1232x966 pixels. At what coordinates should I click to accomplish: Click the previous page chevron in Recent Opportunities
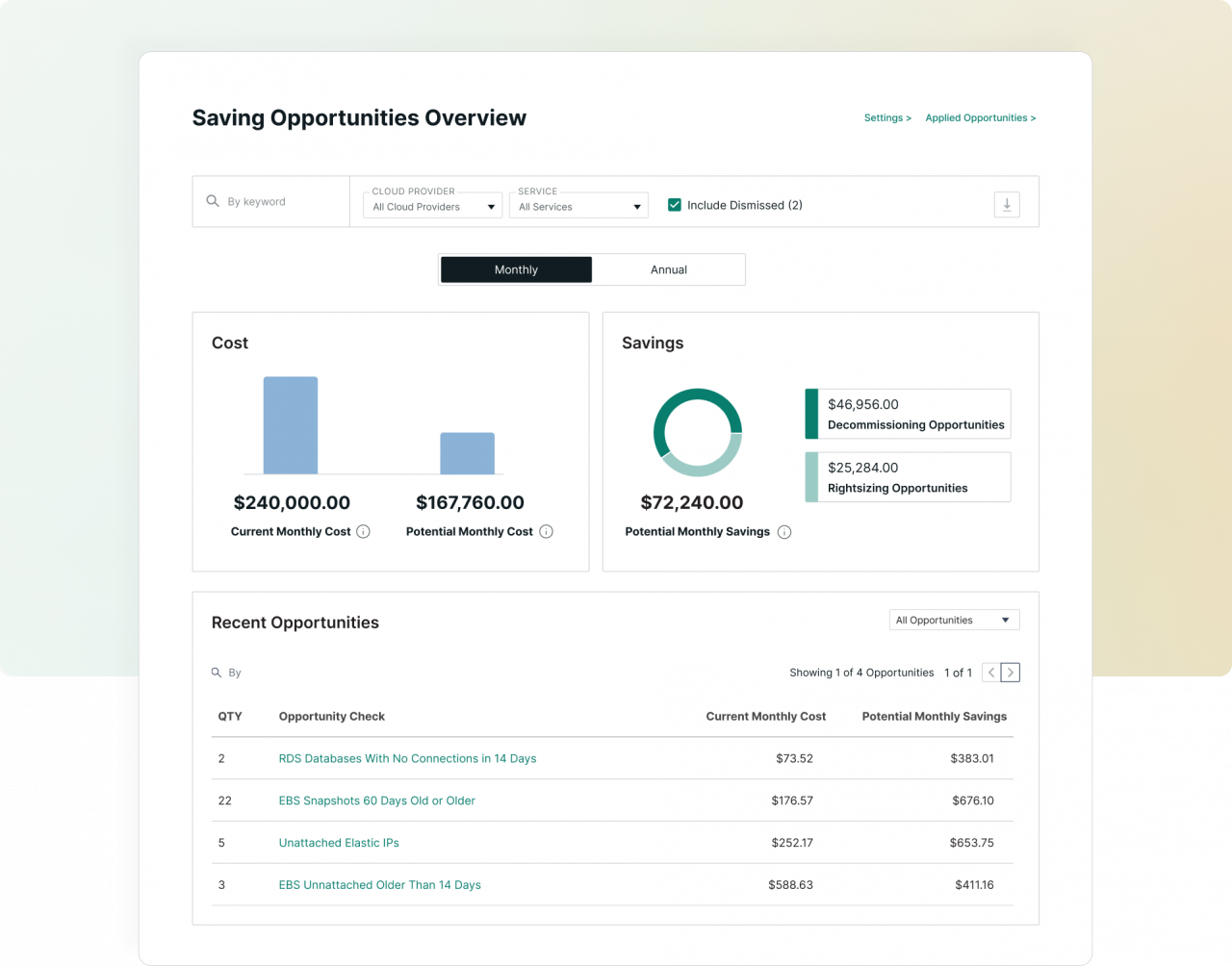tap(990, 673)
